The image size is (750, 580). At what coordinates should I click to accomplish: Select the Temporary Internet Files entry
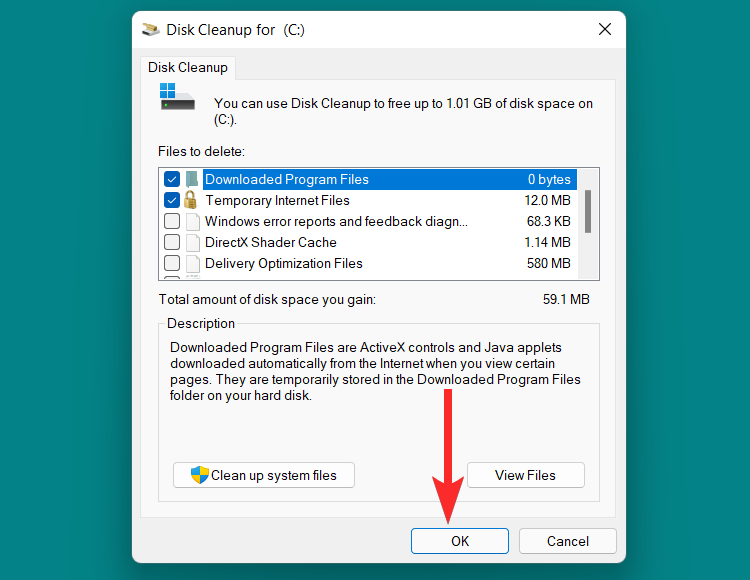point(368,200)
